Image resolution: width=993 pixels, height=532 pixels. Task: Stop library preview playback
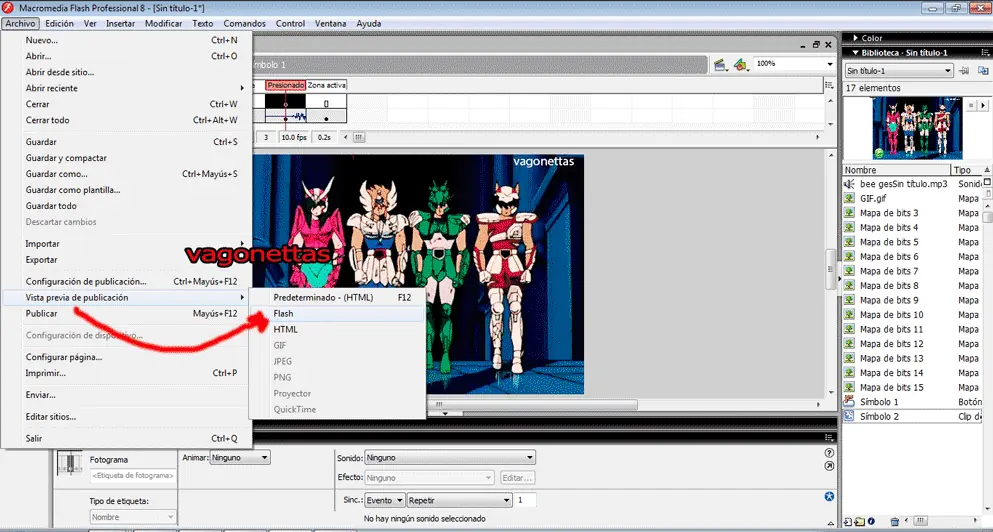972,104
